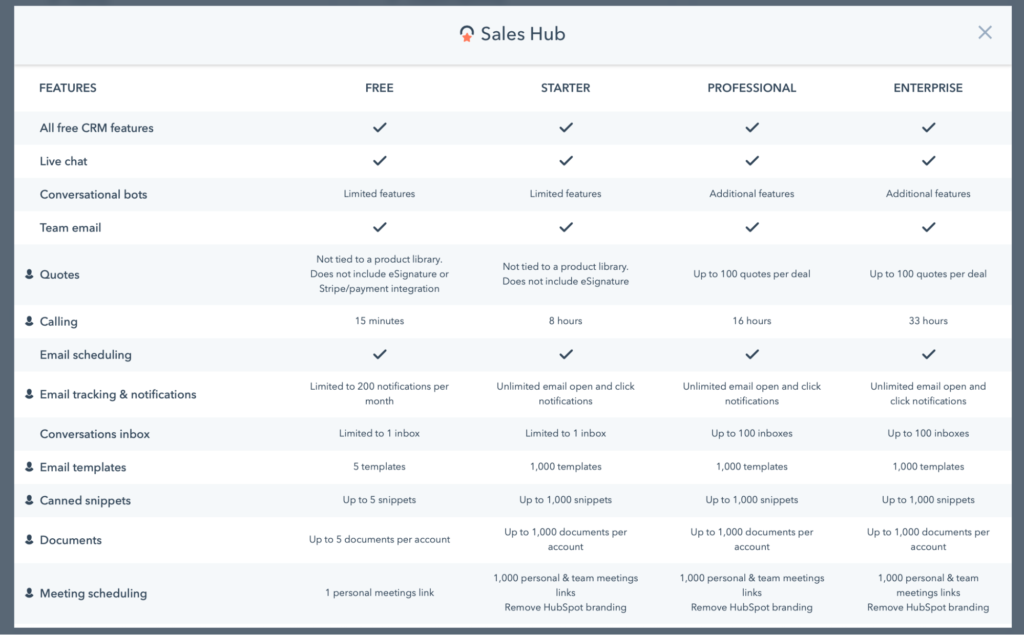
Task: Click the person icon beside Email tracking & notifications
Action: coord(29,394)
